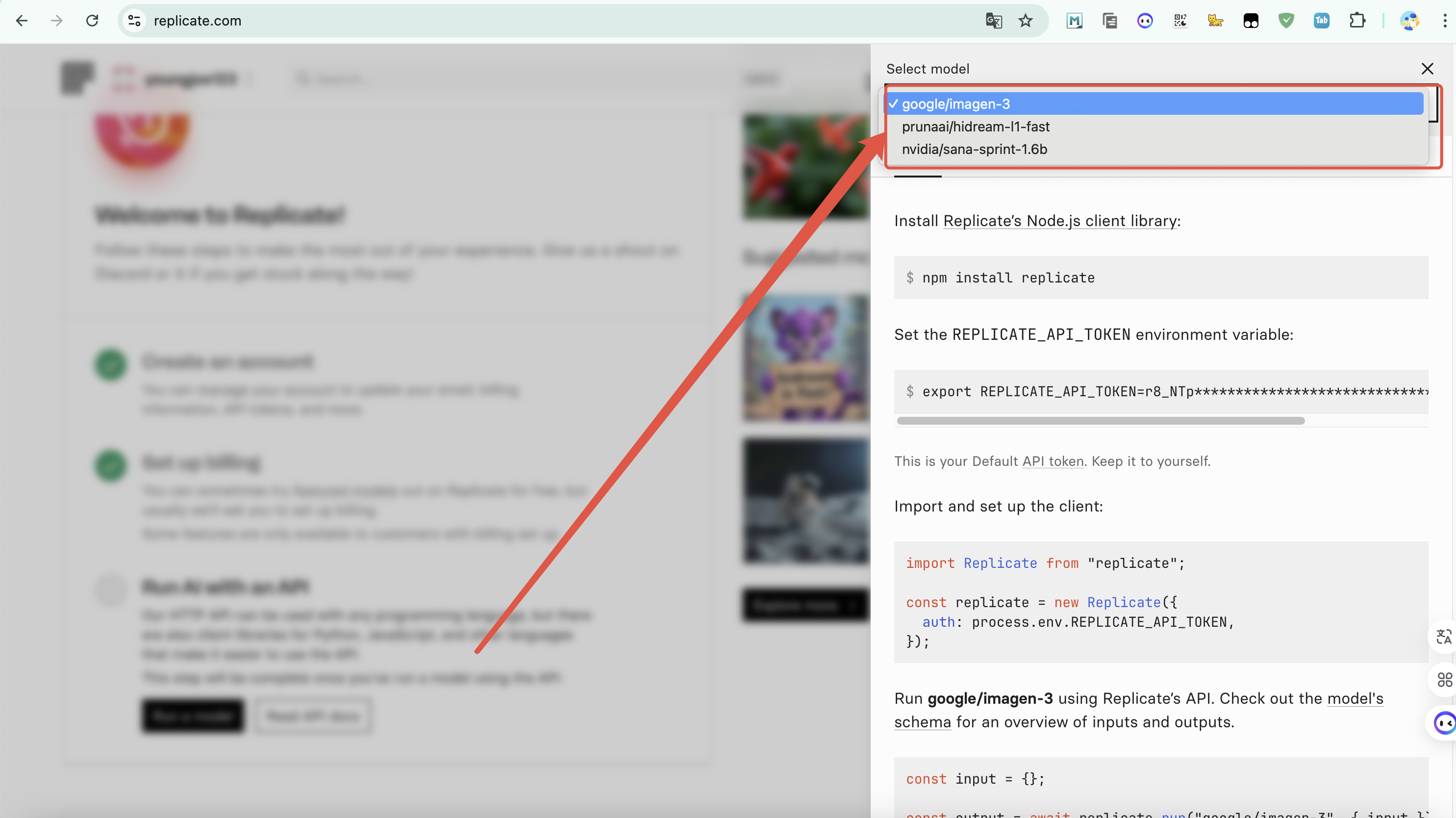Click the green shield extension icon

[1286, 21]
